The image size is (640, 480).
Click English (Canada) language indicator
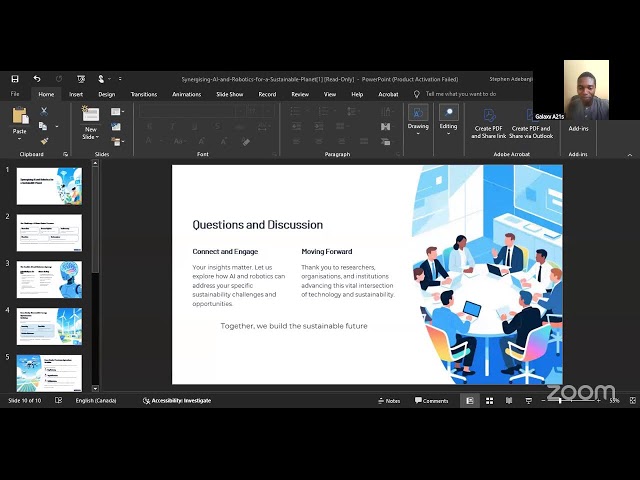click(x=96, y=401)
